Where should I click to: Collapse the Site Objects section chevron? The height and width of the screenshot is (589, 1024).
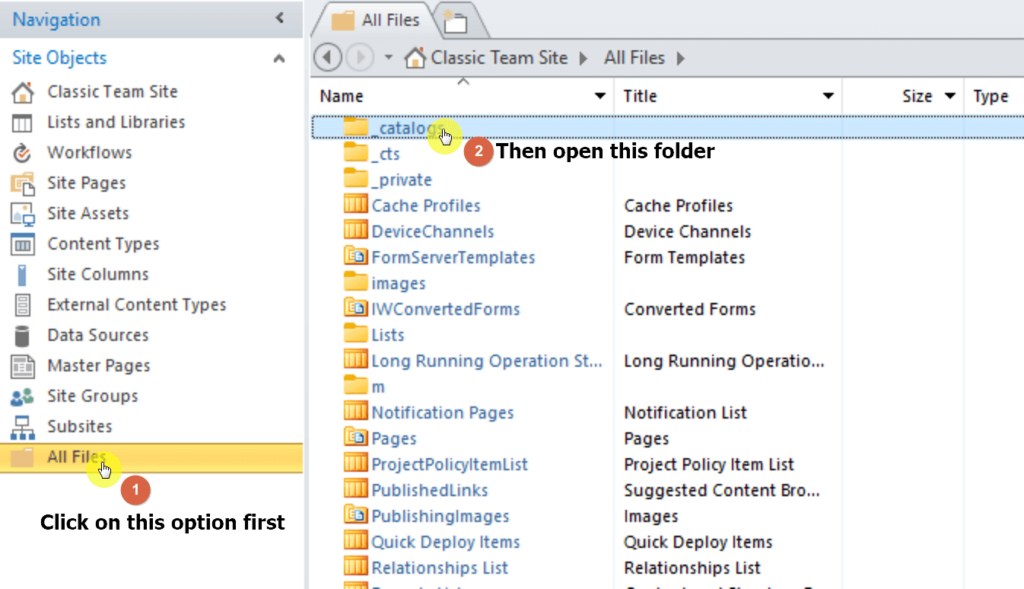click(279, 58)
